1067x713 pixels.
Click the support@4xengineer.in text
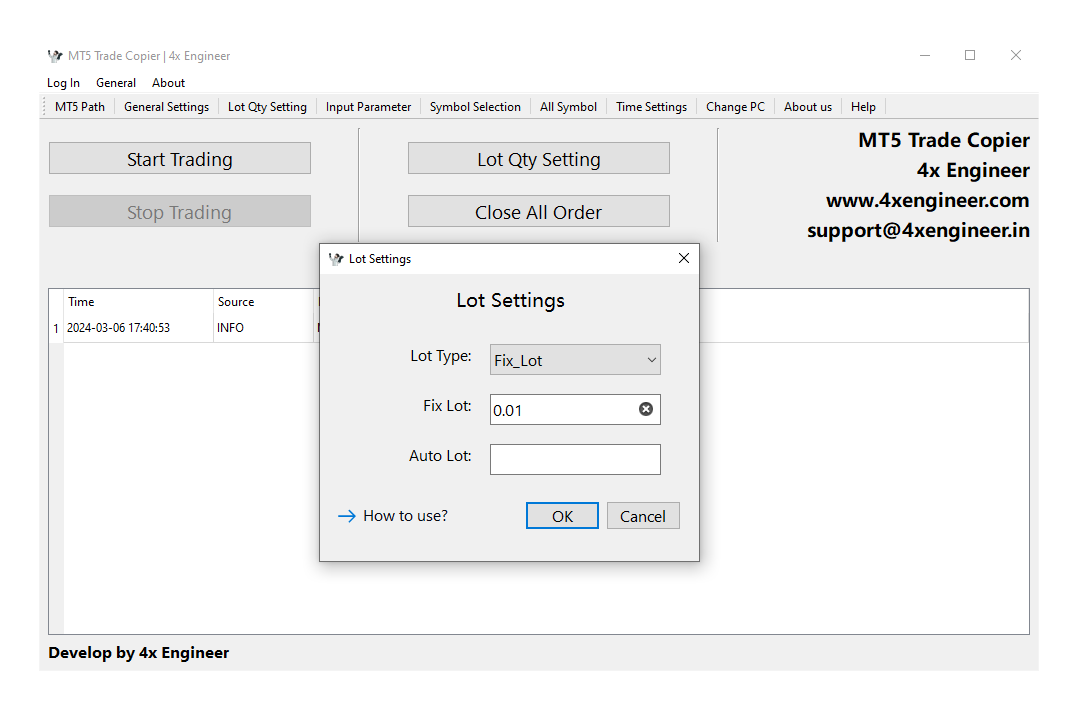coord(918,230)
